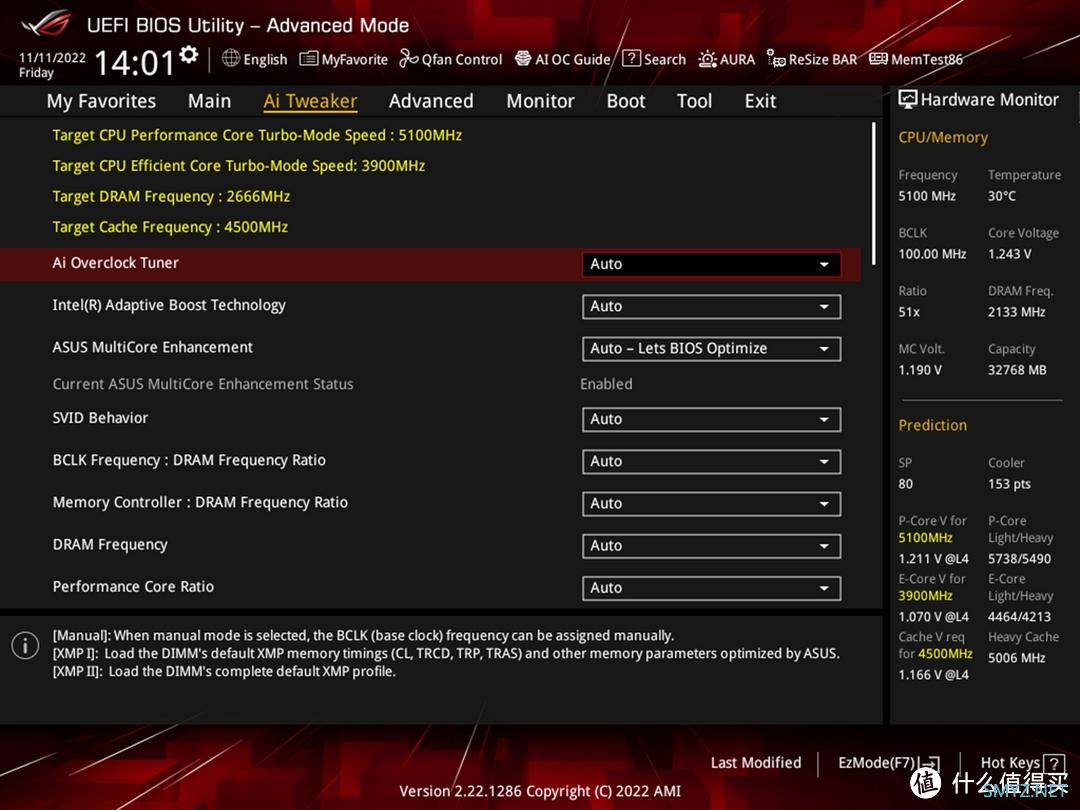Click the Enabled status value

click(606, 384)
